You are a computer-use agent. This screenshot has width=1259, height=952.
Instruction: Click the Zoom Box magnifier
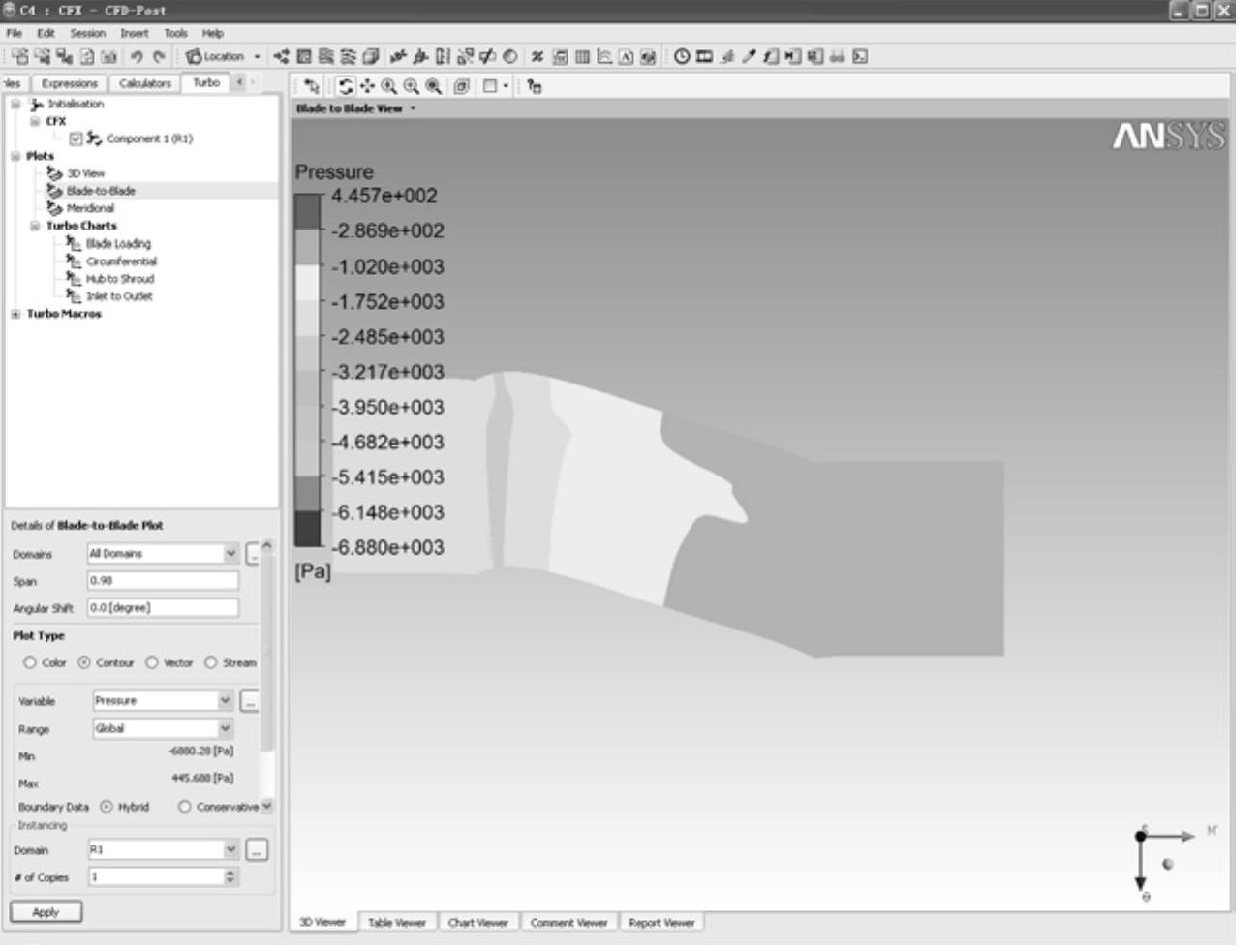434,86
